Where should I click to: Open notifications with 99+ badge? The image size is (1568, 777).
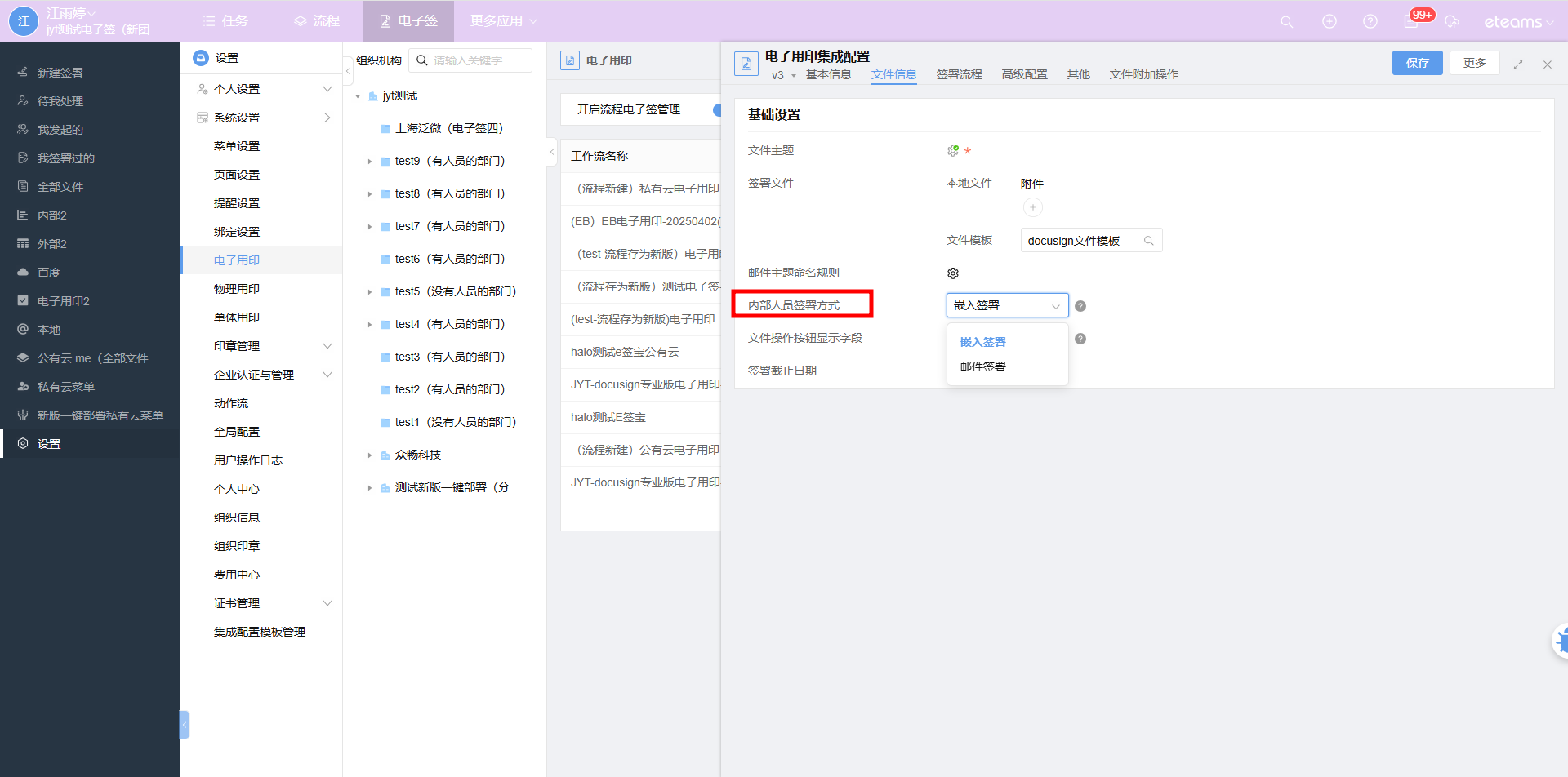[x=1412, y=21]
